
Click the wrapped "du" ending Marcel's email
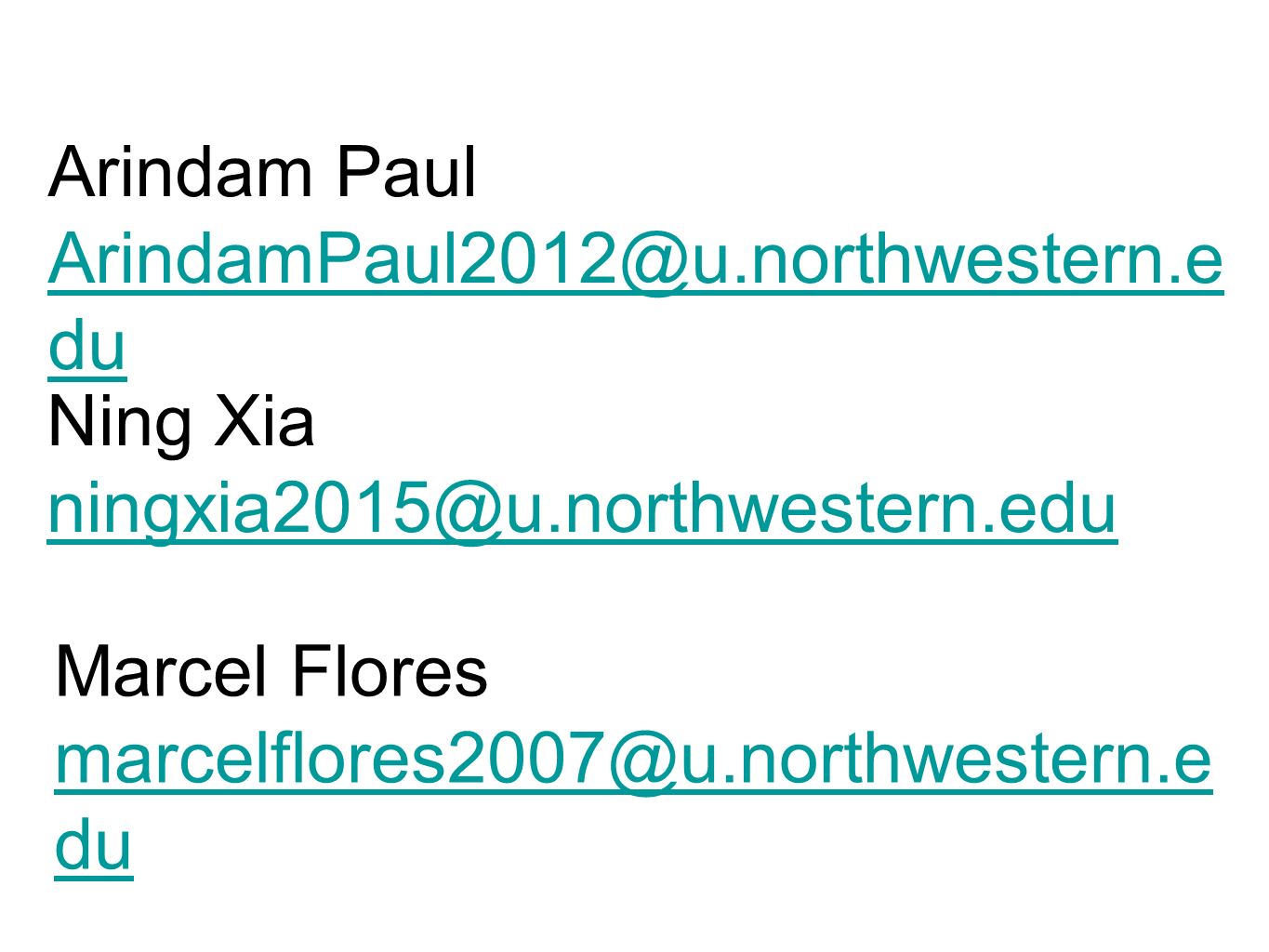(94, 845)
